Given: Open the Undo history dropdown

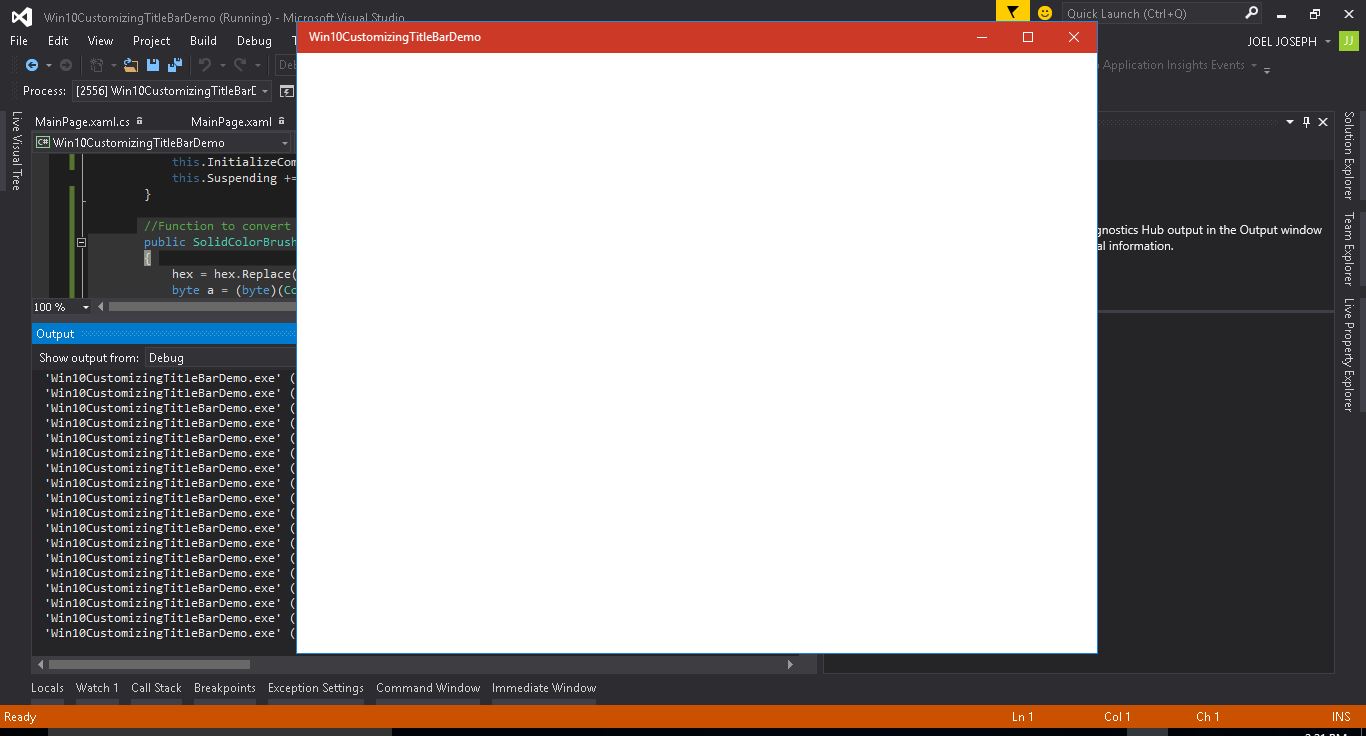Looking at the screenshot, I should point(221,66).
